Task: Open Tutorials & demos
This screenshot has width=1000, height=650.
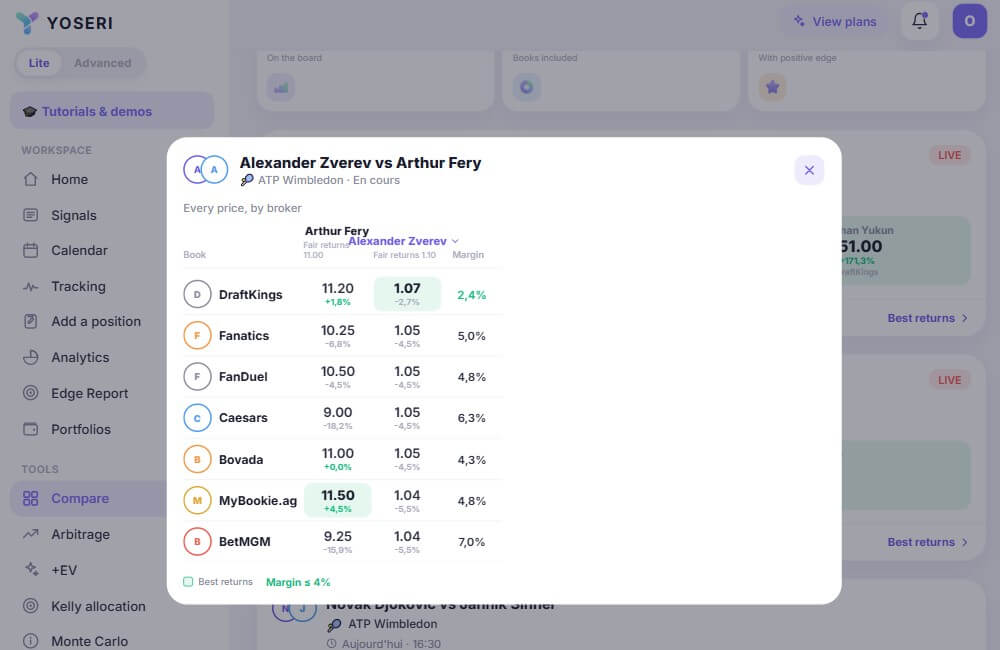Action: click(112, 111)
